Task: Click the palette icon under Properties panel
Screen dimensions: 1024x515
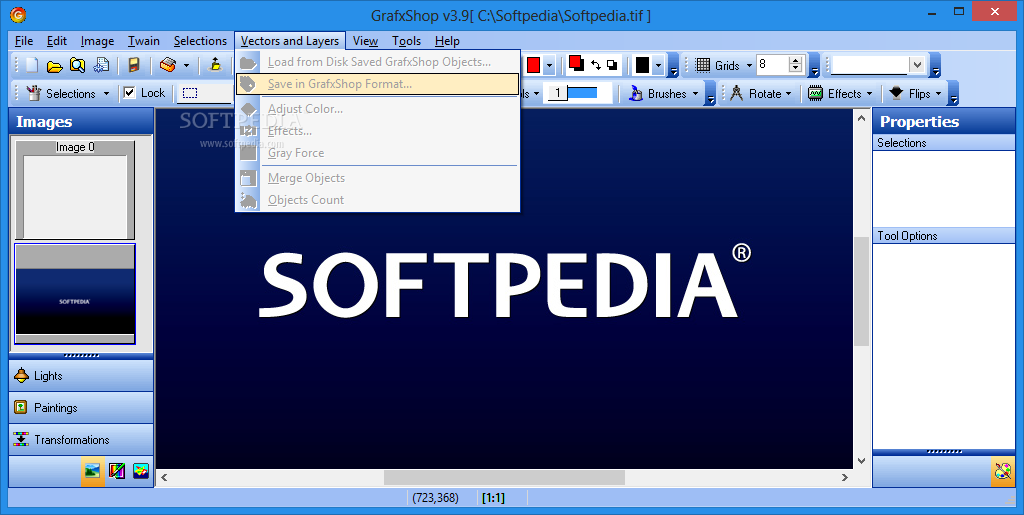Action: (x=1002, y=471)
